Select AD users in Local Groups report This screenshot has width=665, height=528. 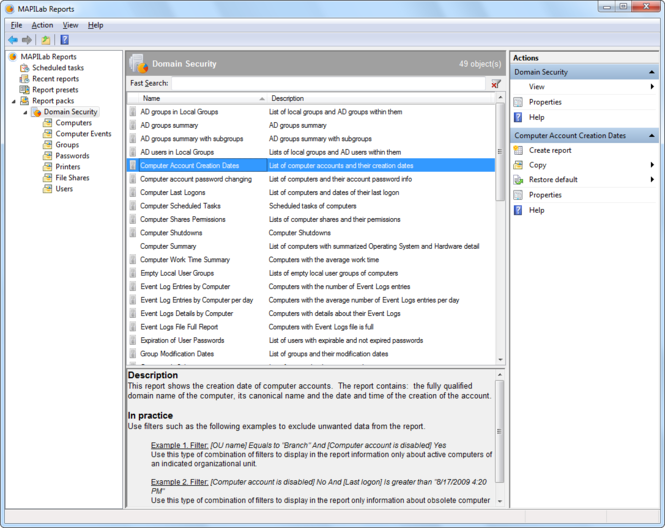tap(311, 152)
